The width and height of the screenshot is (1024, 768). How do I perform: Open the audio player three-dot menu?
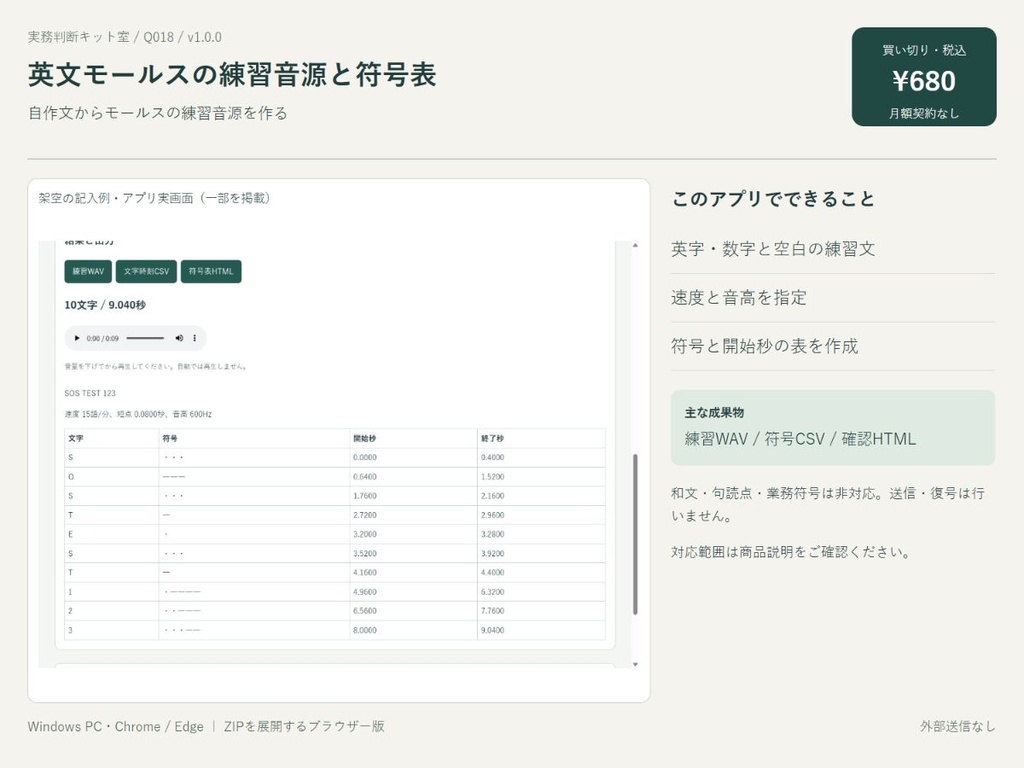click(x=195, y=338)
